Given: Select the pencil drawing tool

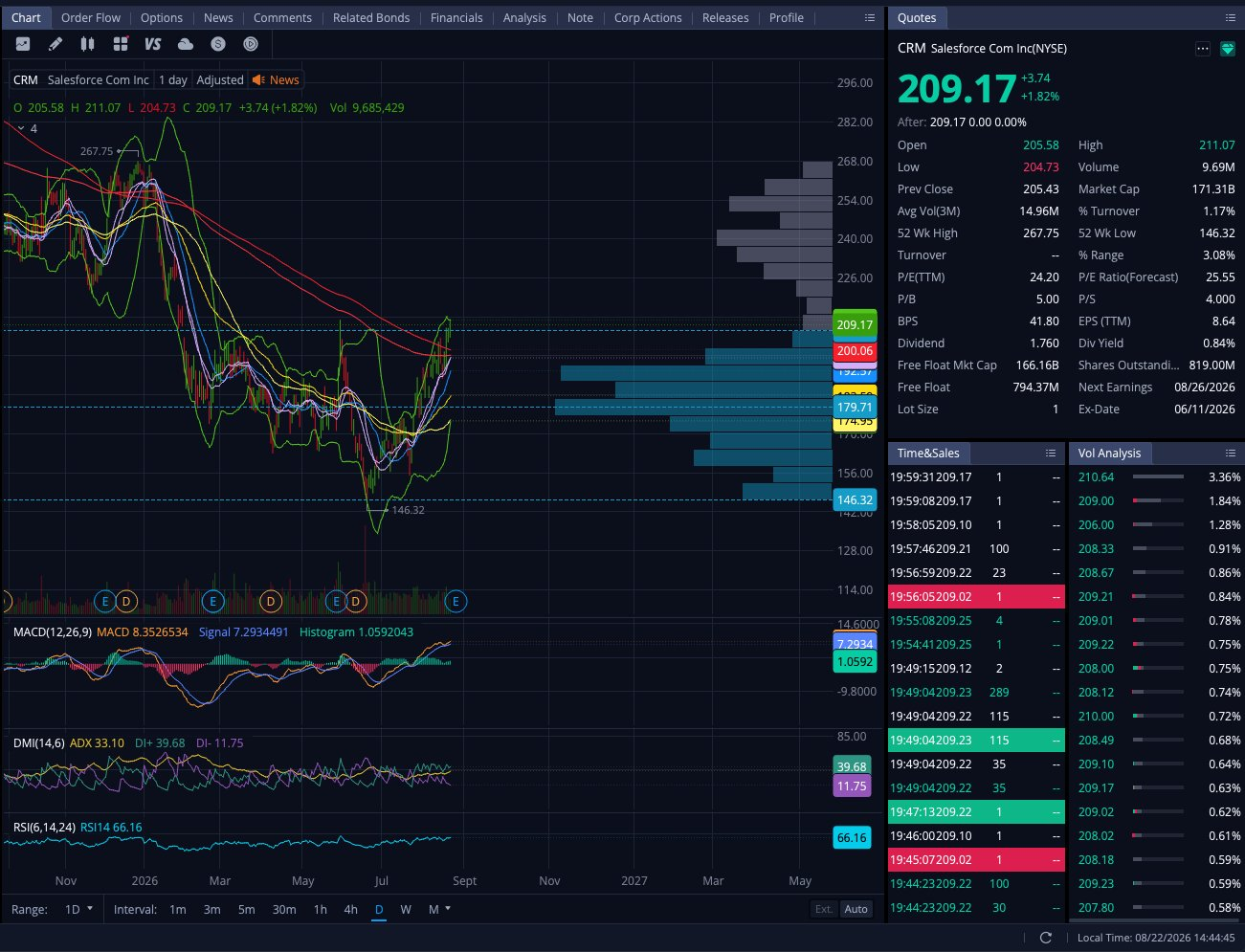Looking at the screenshot, I should (x=56, y=44).
